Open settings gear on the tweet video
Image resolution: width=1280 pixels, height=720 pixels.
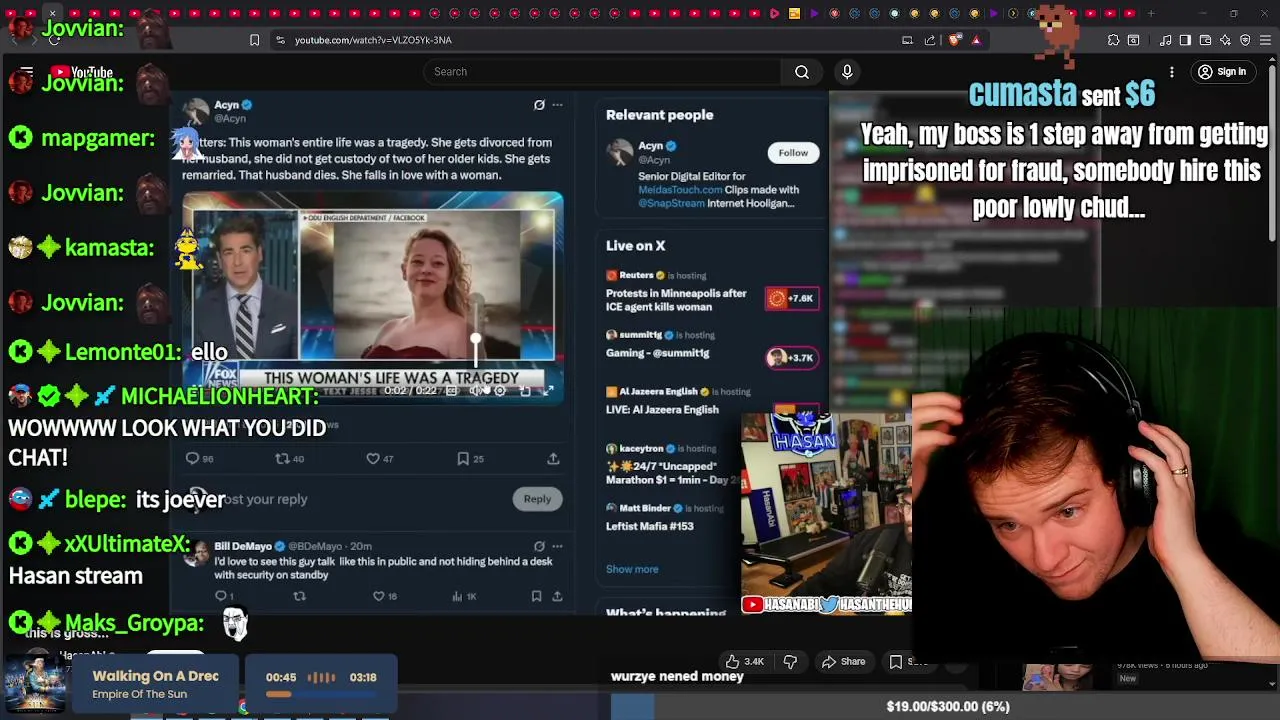click(x=500, y=391)
